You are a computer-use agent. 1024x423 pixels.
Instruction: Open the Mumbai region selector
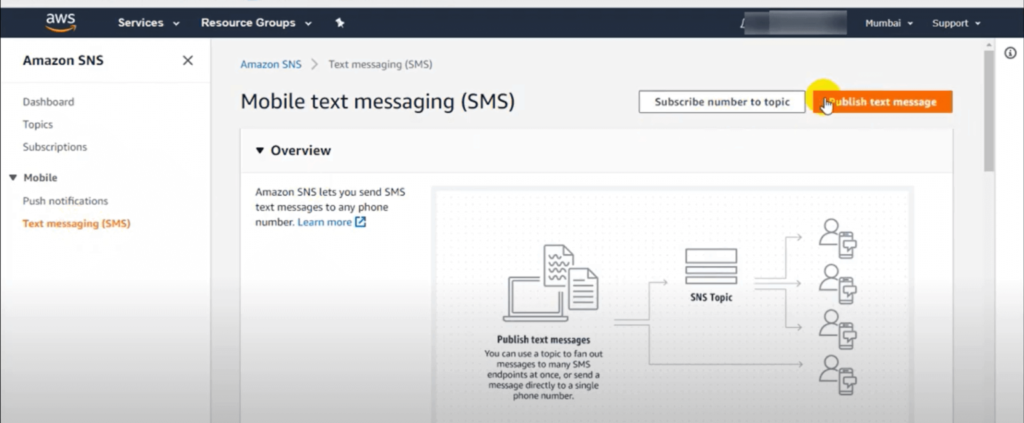889,23
